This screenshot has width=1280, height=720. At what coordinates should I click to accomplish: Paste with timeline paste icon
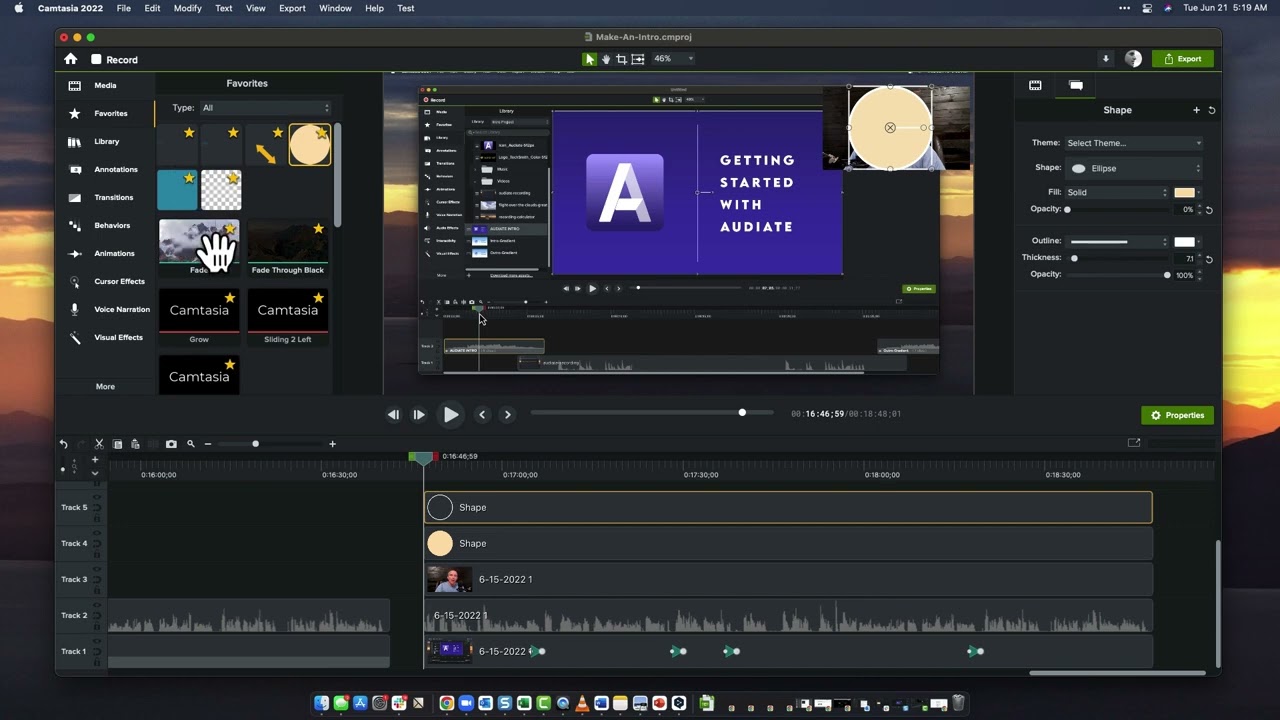pyautogui.click(x=135, y=444)
